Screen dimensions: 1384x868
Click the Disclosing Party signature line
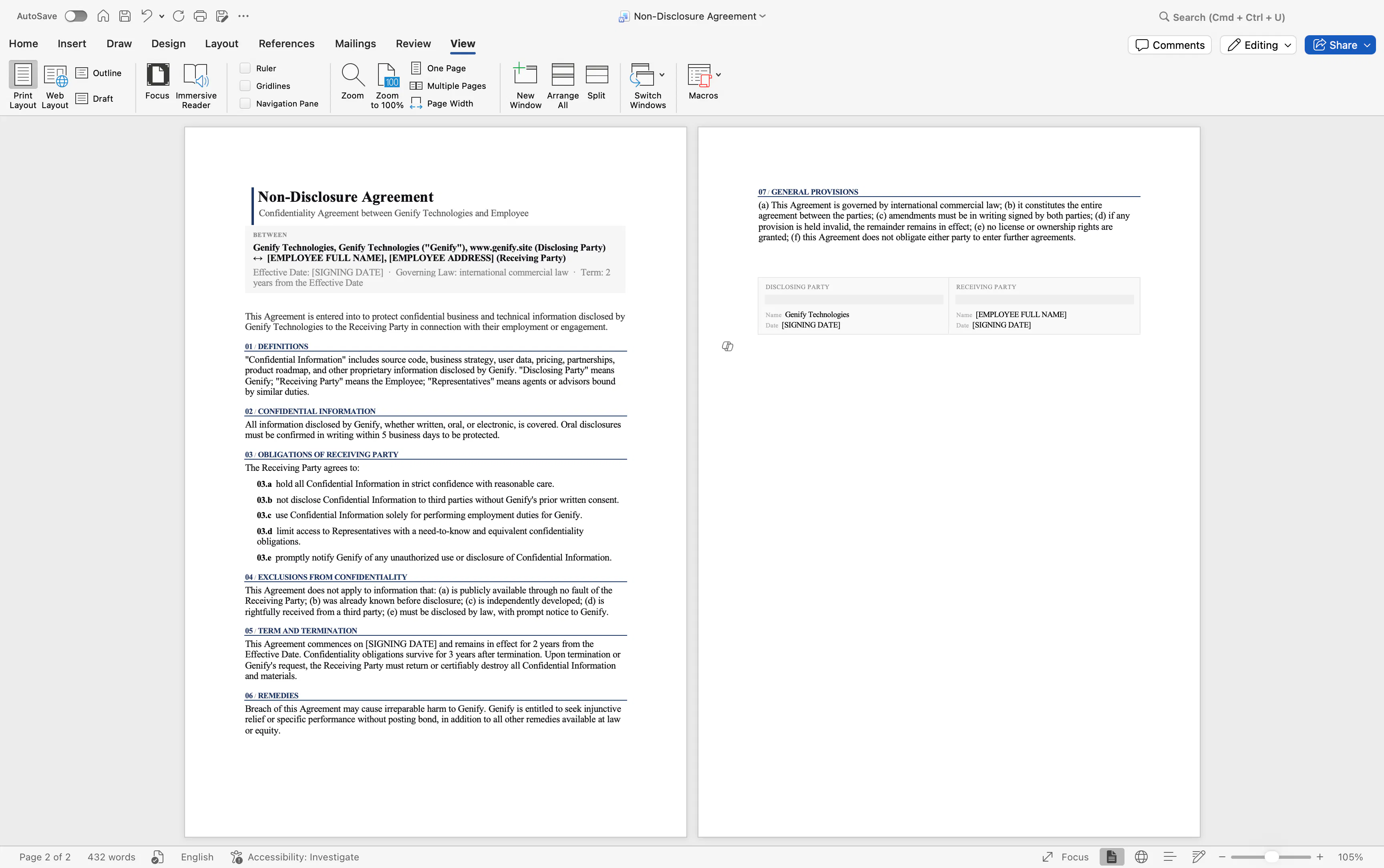[x=854, y=299]
